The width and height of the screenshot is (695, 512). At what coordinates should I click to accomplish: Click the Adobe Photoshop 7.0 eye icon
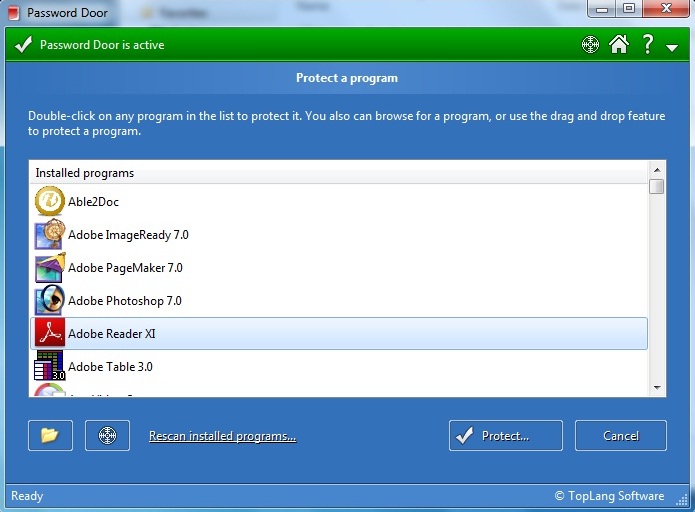[50, 300]
